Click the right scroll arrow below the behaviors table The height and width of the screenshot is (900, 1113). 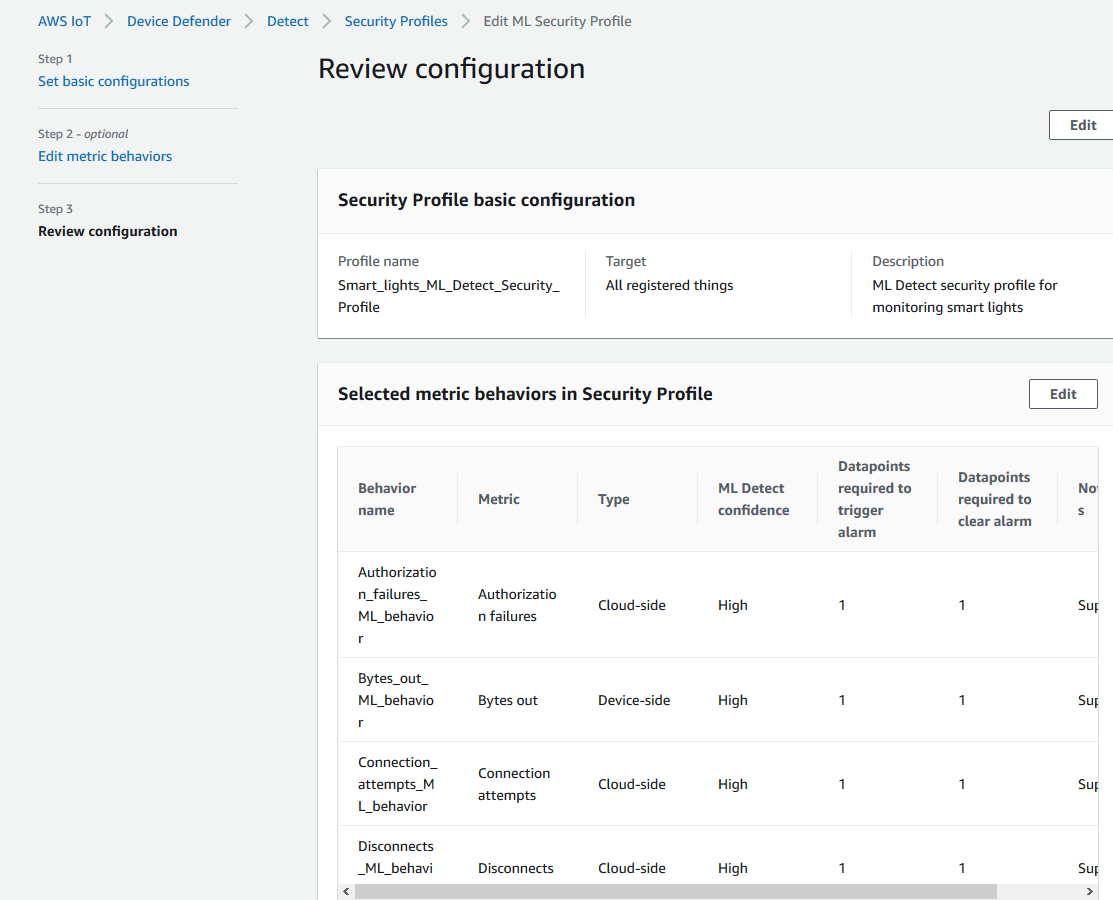[1089, 890]
